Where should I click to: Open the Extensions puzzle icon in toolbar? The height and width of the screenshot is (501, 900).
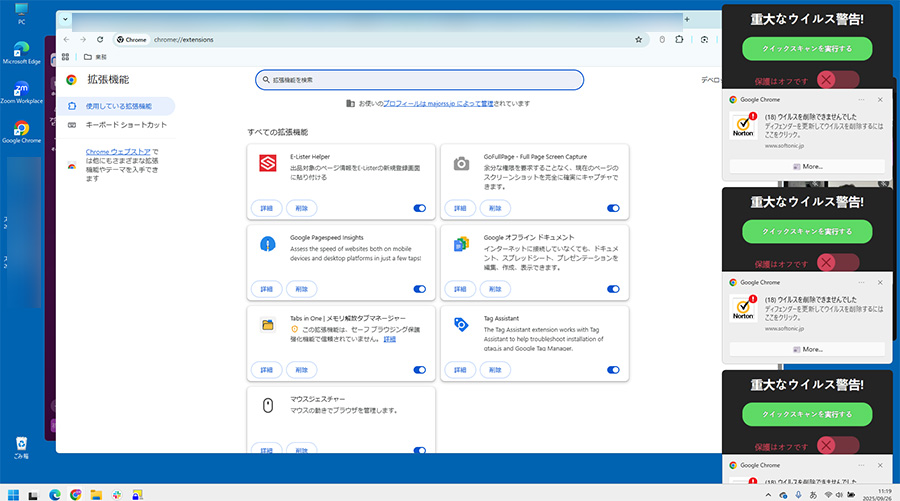tap(679, 39)
